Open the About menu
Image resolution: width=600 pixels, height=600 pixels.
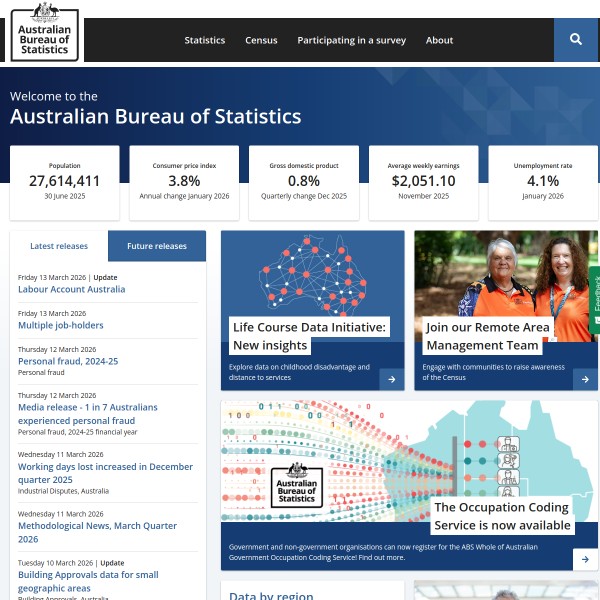439,41
